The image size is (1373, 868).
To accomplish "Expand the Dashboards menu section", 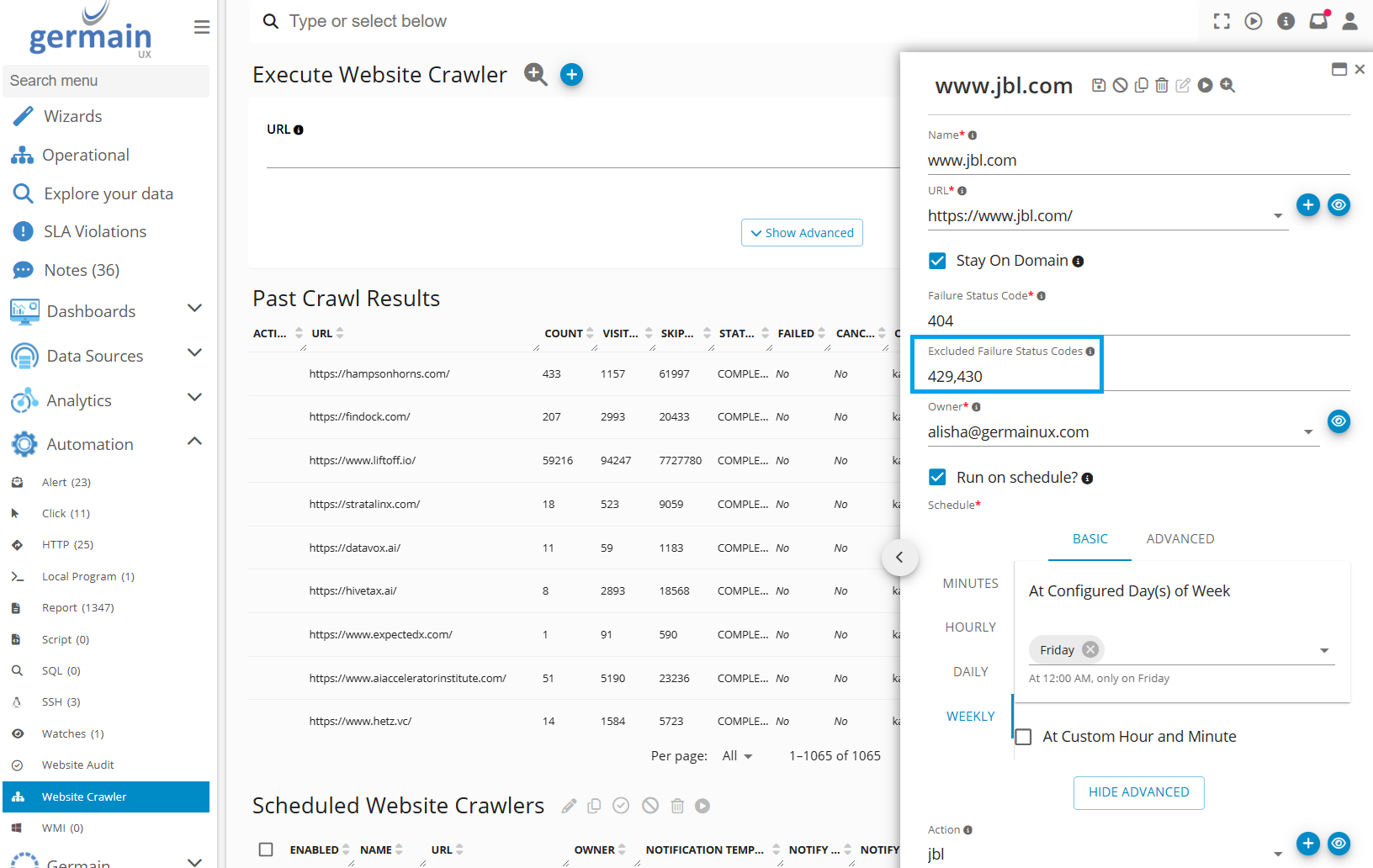I will (194, 309).
